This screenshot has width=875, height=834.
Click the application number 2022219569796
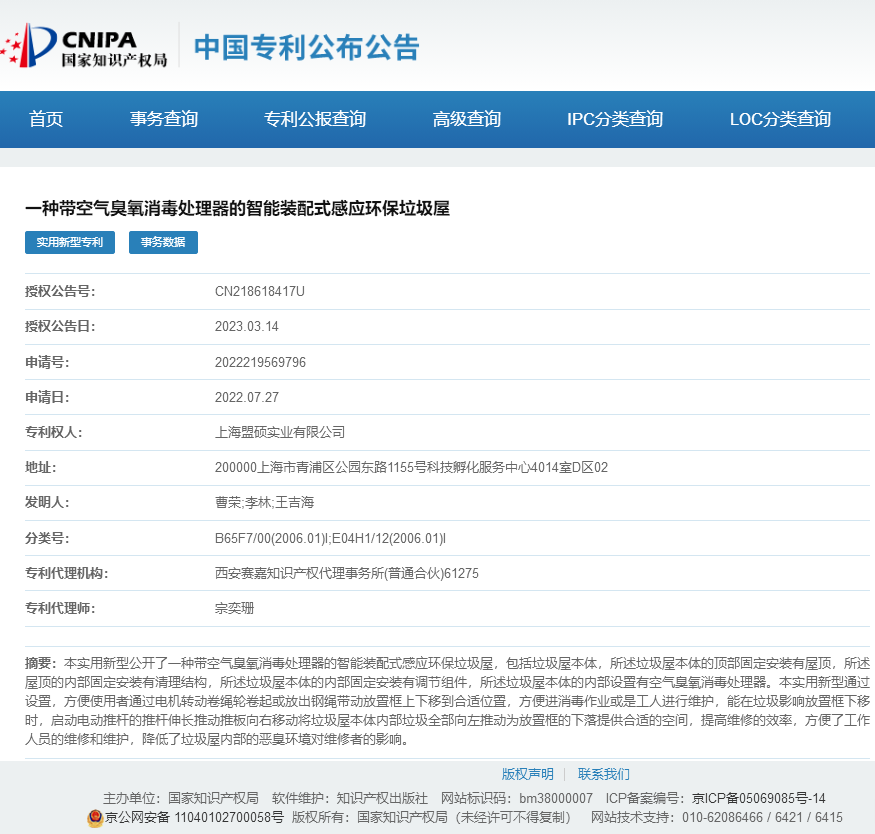click(x=260, y=362)
